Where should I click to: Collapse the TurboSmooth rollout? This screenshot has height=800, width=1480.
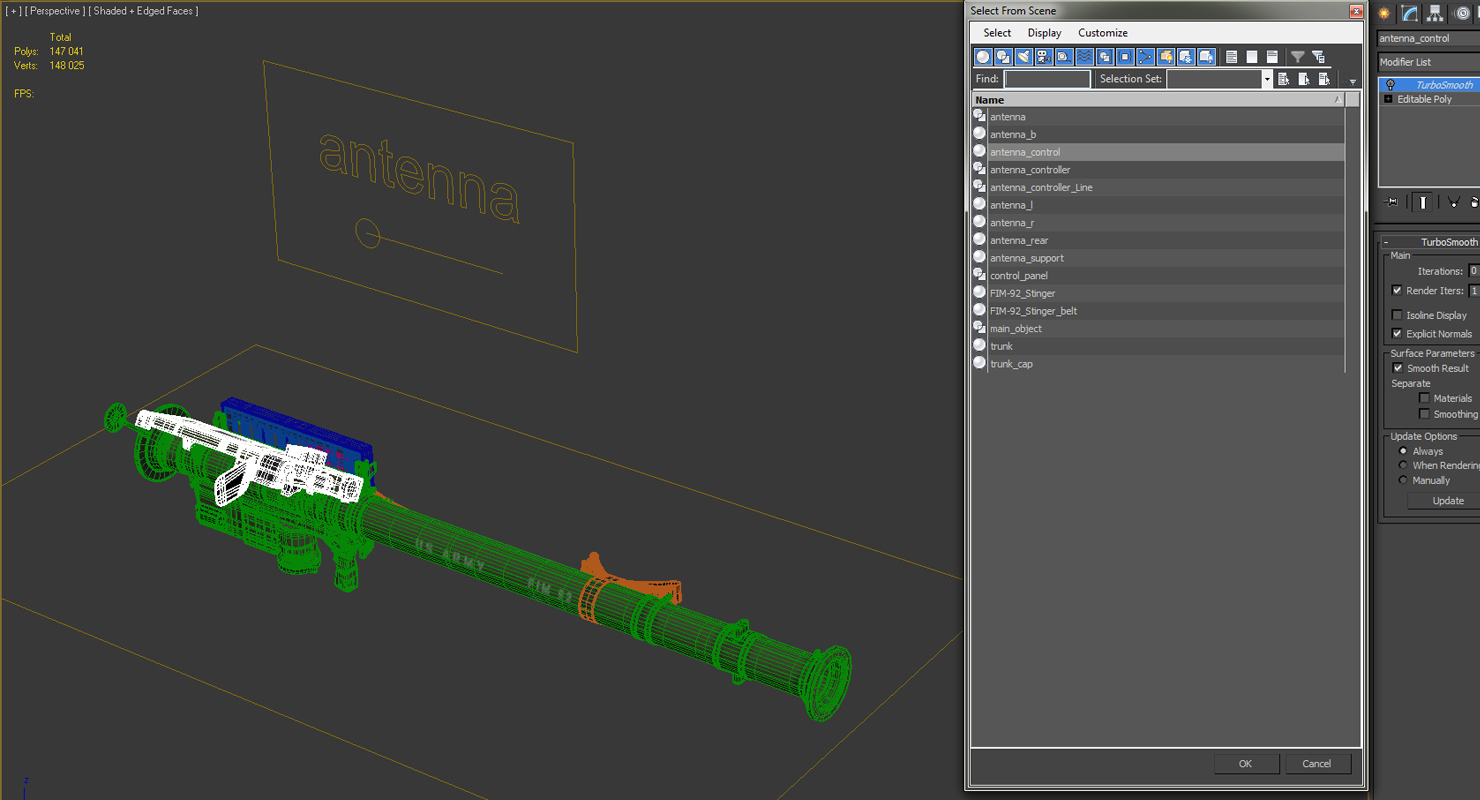(1386, 242)
